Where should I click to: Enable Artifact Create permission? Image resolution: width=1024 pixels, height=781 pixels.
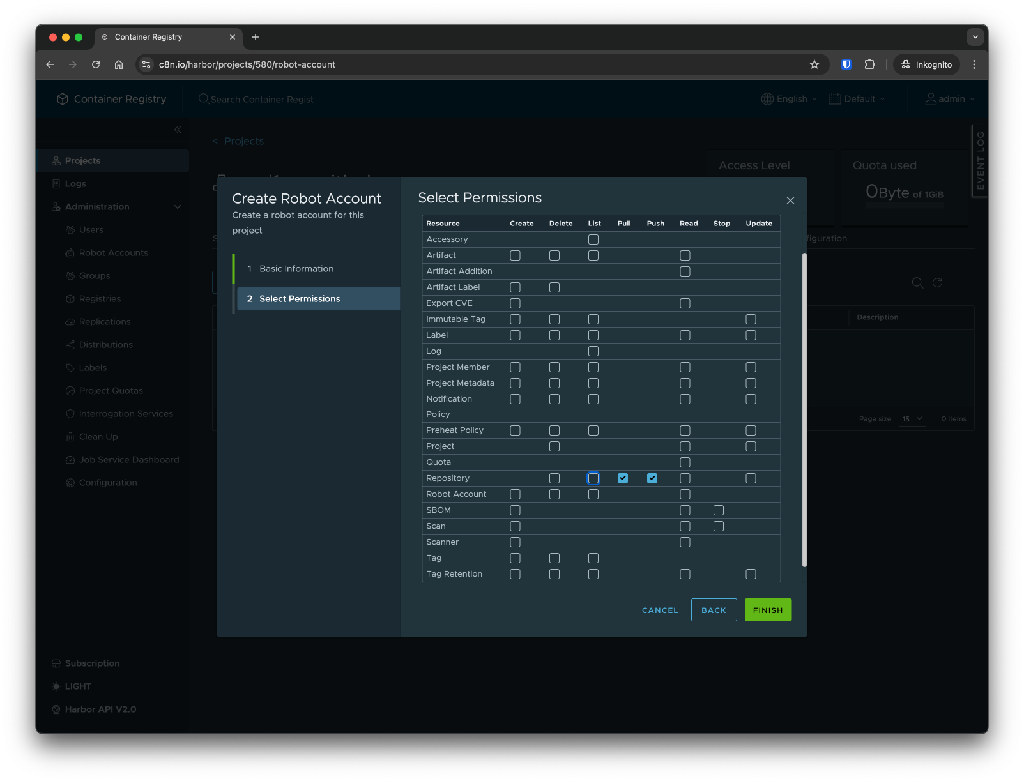coord(515,255)
